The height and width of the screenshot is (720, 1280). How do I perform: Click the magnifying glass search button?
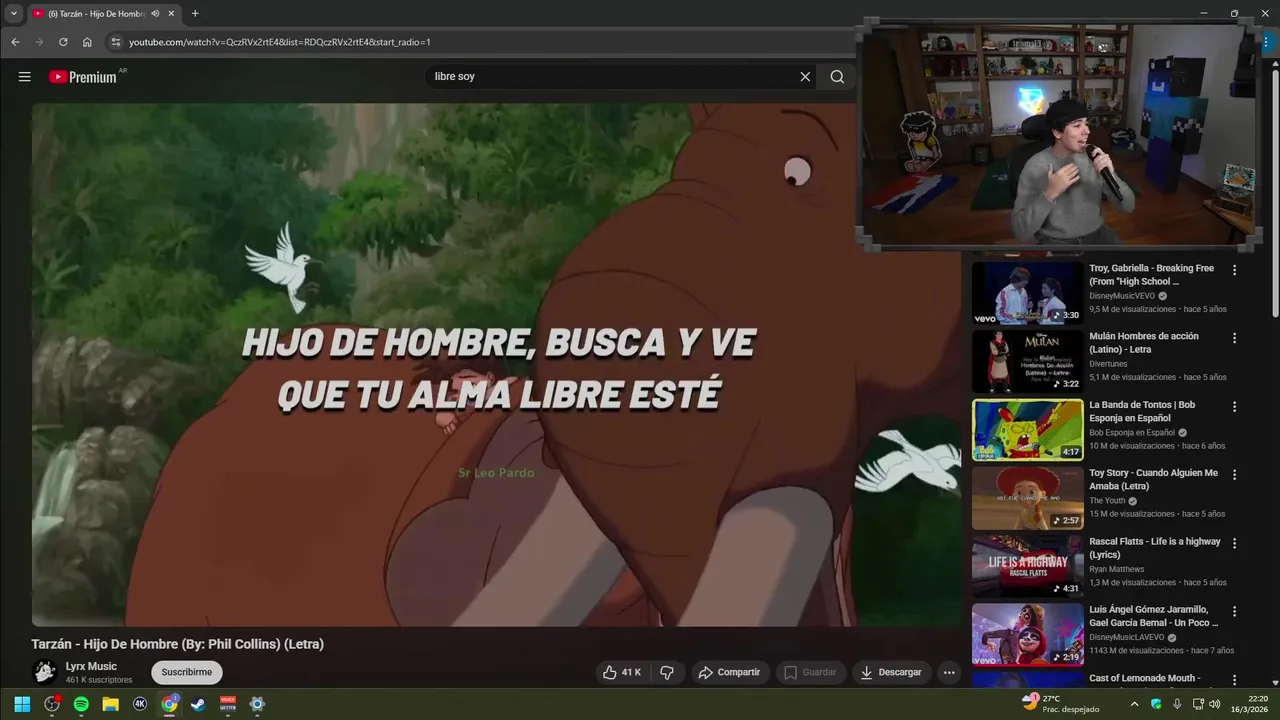click(x=837, y=77)
